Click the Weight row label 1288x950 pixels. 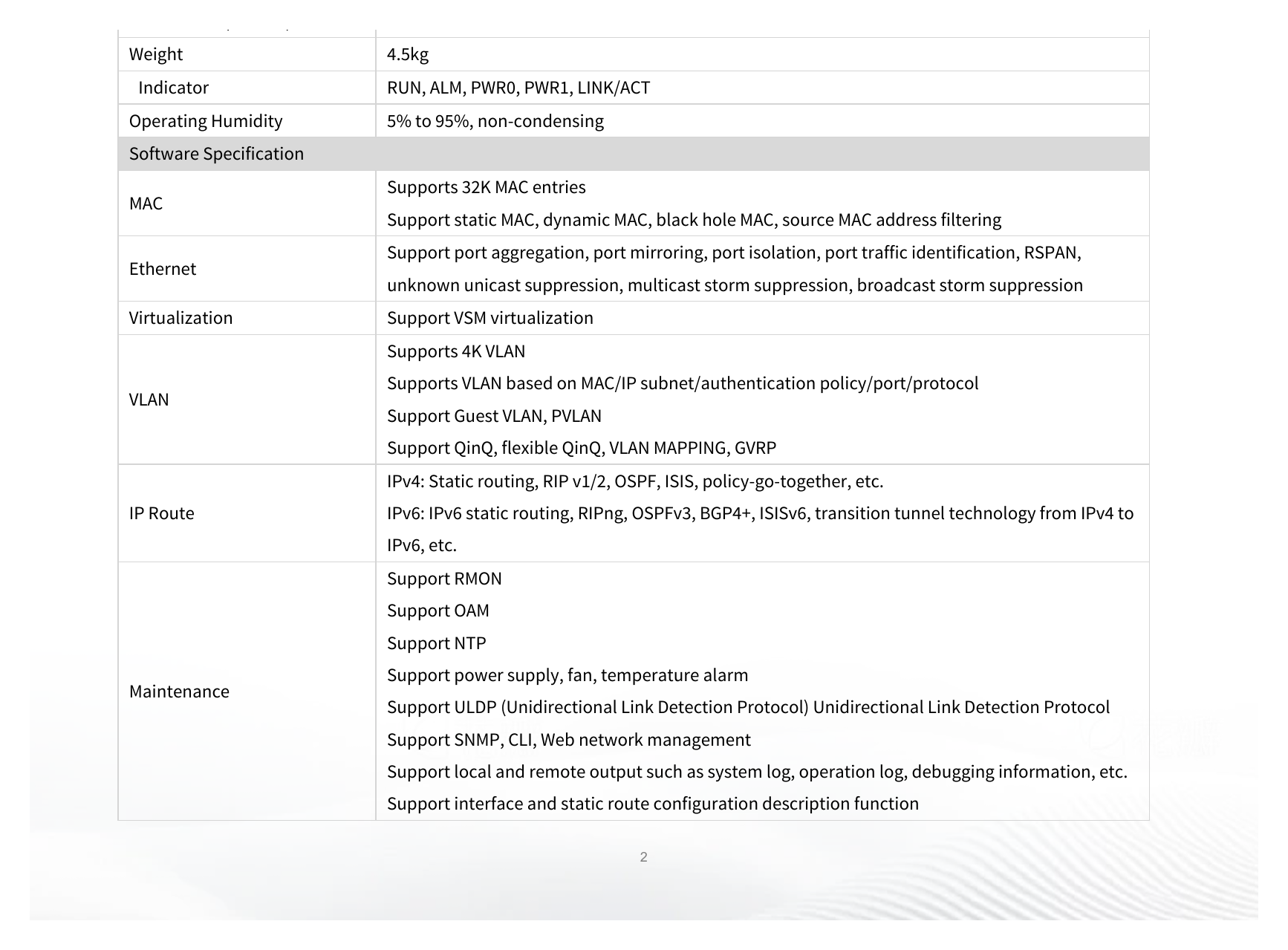[x=155, y=54]
